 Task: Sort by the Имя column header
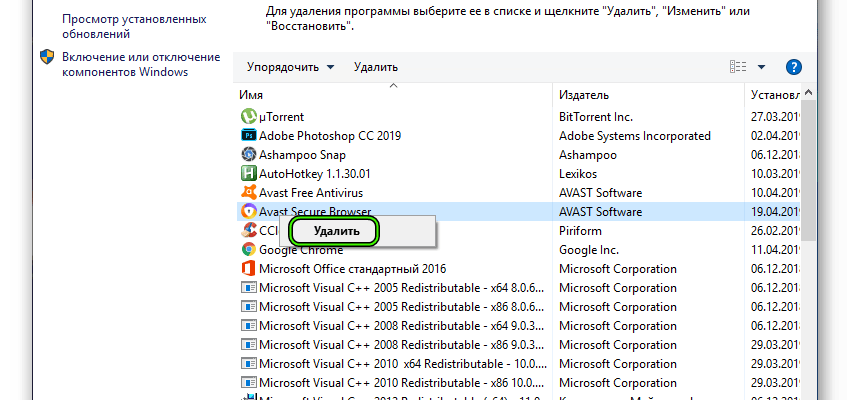click(251, 95)
